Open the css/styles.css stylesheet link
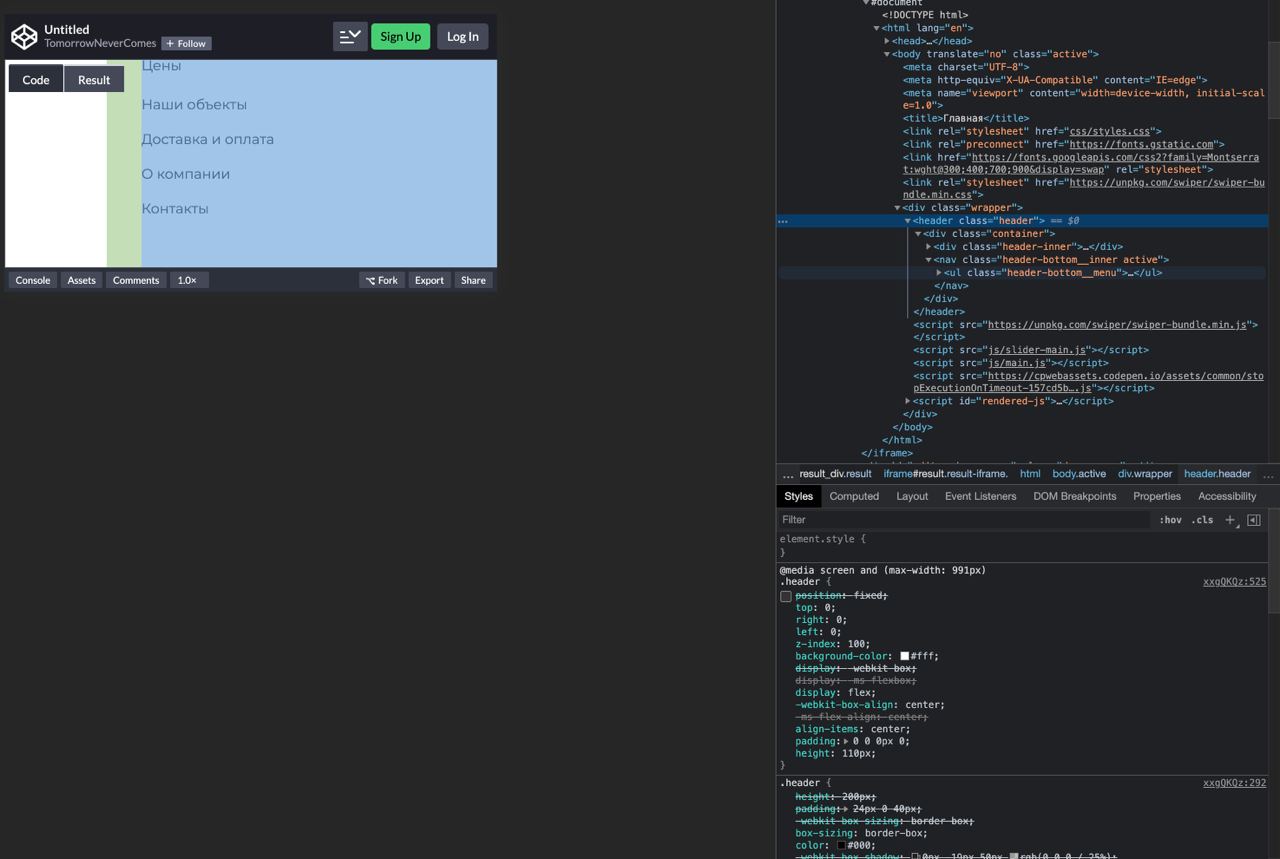This screenshot has height=859, width=1280. (1110, 131)
